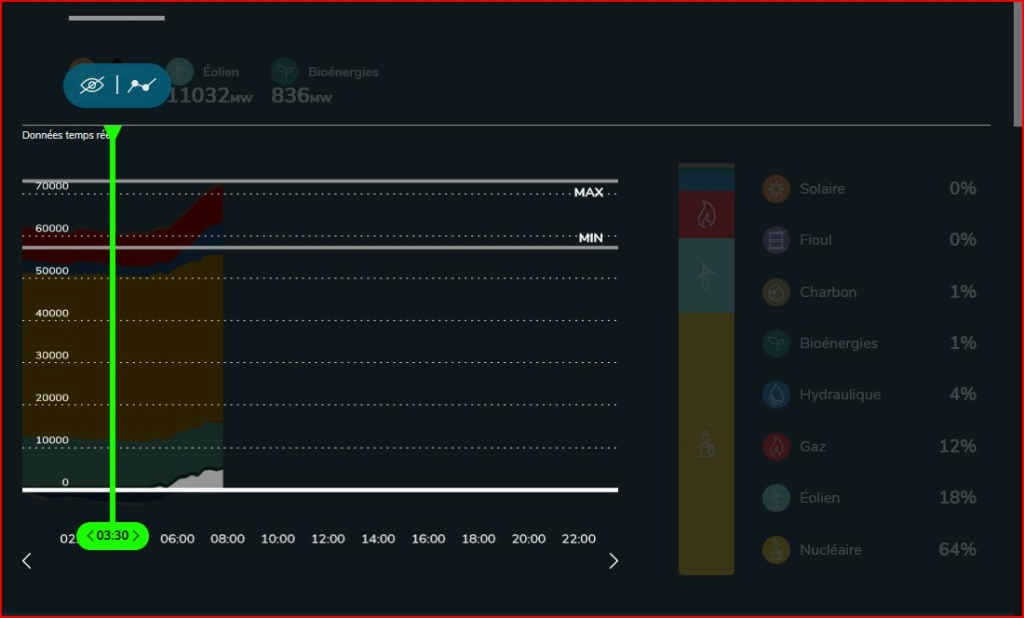Step time back with left chevron of 03:30
The width and height of the screenshot is (1024, 618).
90,536
